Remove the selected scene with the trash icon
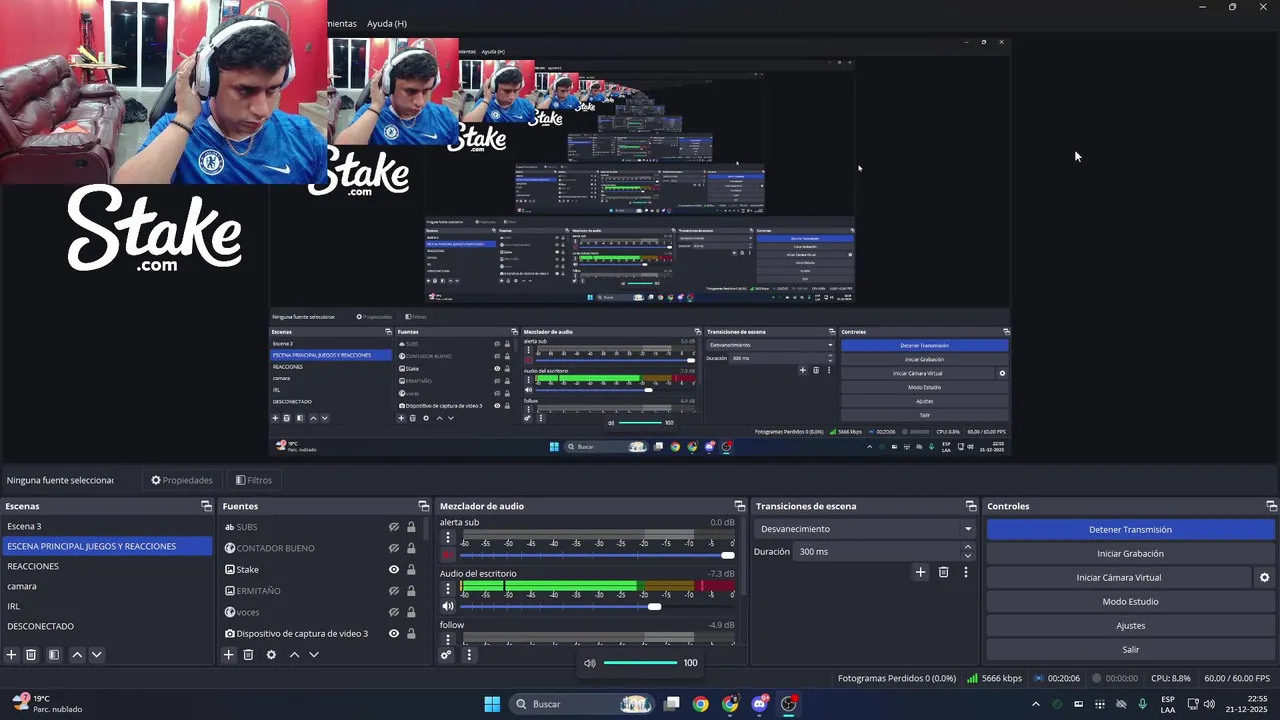1280x720 pixels. coord(31,655)
